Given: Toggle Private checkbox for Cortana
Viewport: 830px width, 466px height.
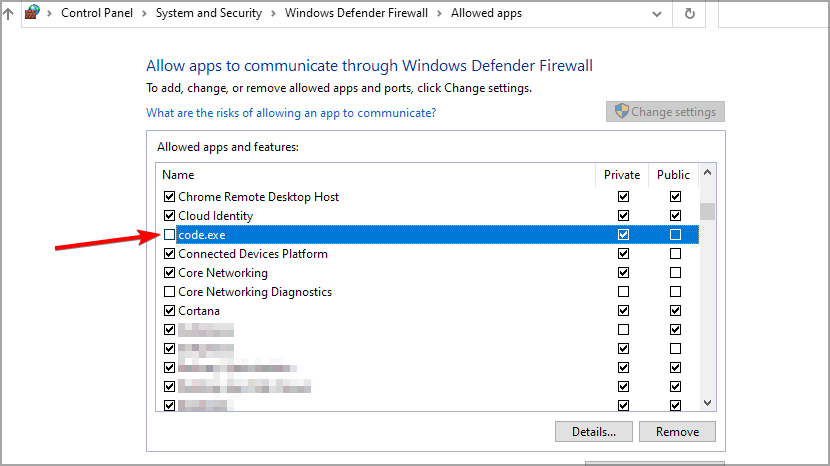Looking at the screenshot, I should pyautogui.click(x=624, y=311).
